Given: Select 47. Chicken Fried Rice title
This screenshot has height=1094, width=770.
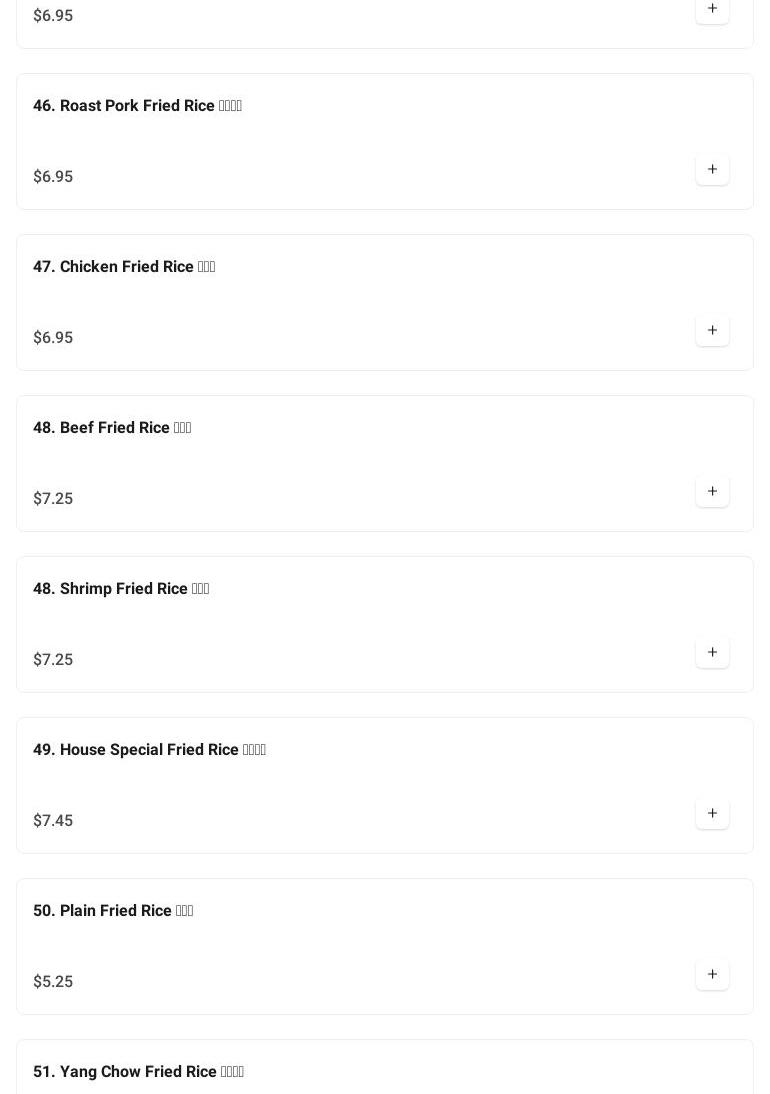Looking at the screenshot, I should pyautogui.click(x=124, y=267).
